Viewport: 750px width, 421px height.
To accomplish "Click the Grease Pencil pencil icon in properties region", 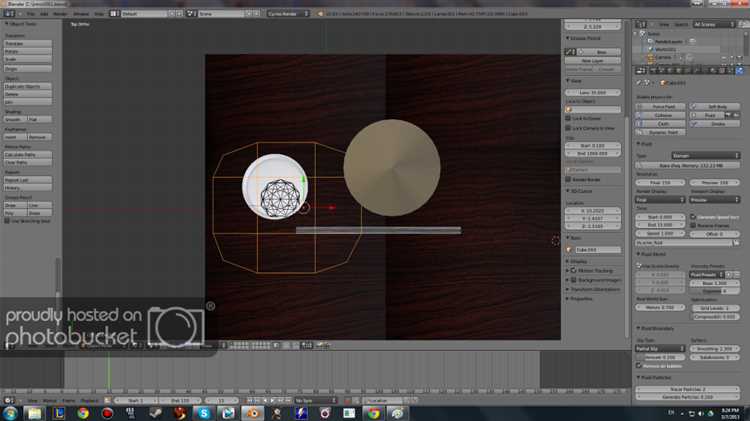I will coord(570,52).
